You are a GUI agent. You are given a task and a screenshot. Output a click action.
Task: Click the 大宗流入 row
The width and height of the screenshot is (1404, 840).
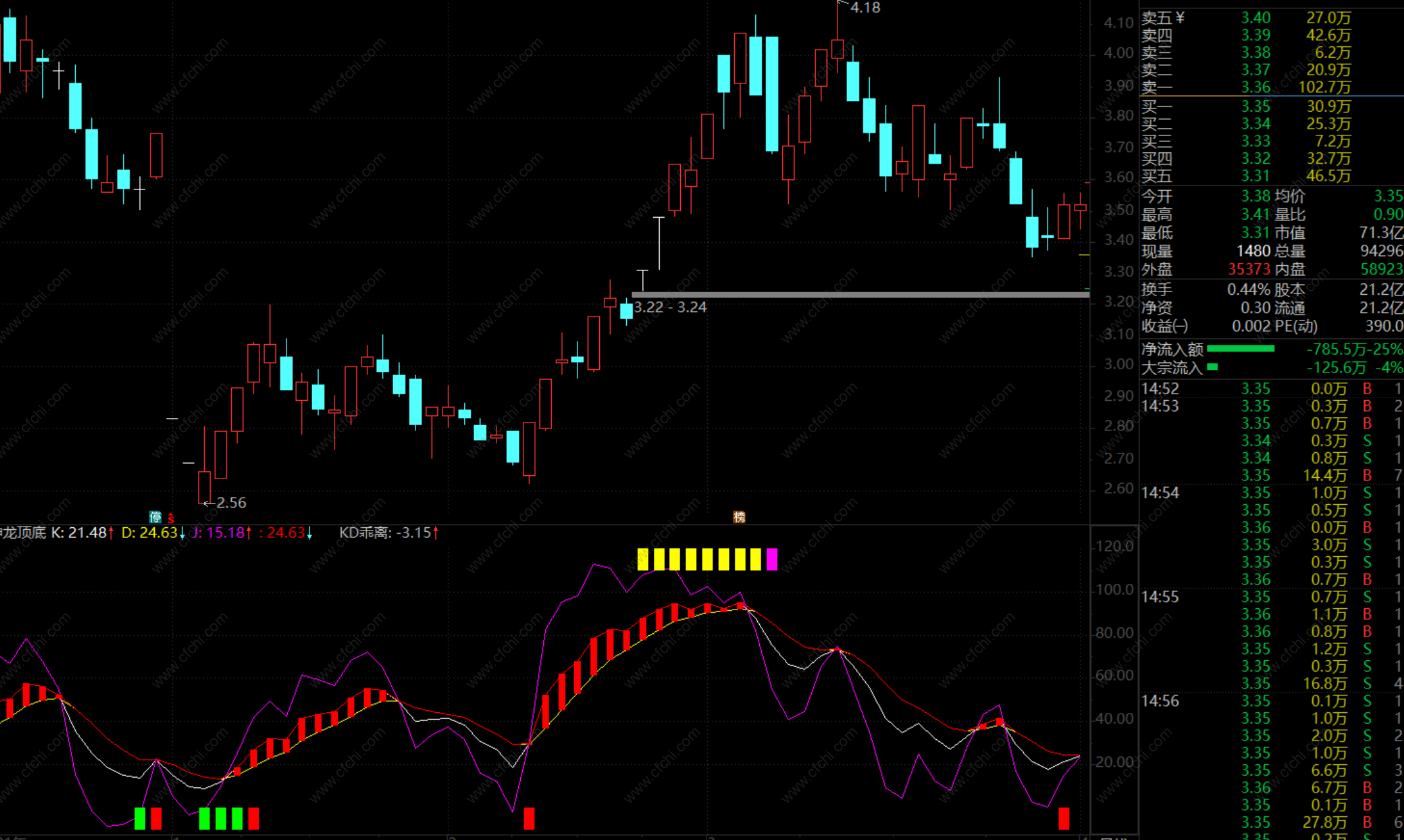pyautogui.click(x=1171, y=367)
